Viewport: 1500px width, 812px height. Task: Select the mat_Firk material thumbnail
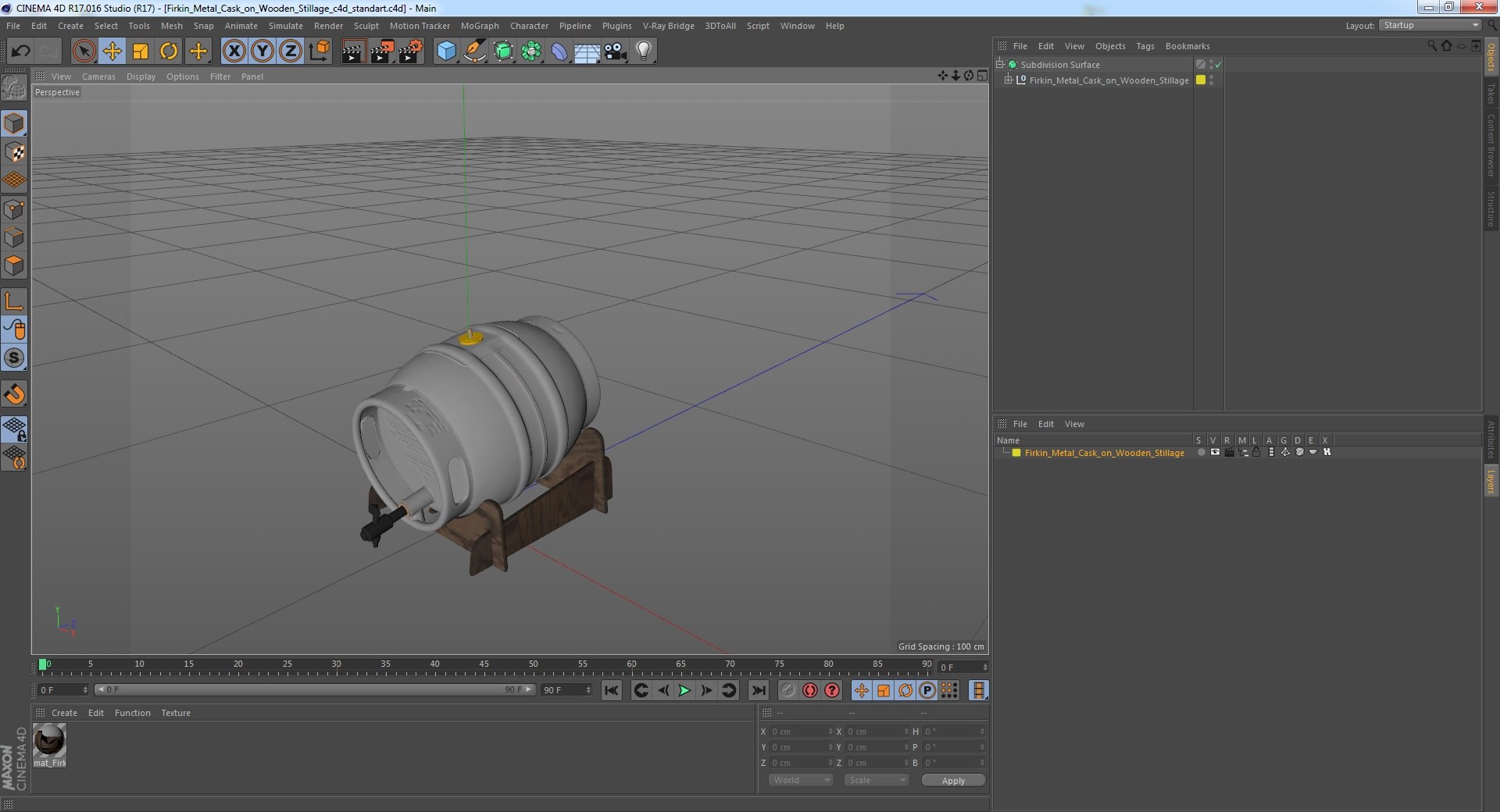pyautogui.click(x=50, y=745)
